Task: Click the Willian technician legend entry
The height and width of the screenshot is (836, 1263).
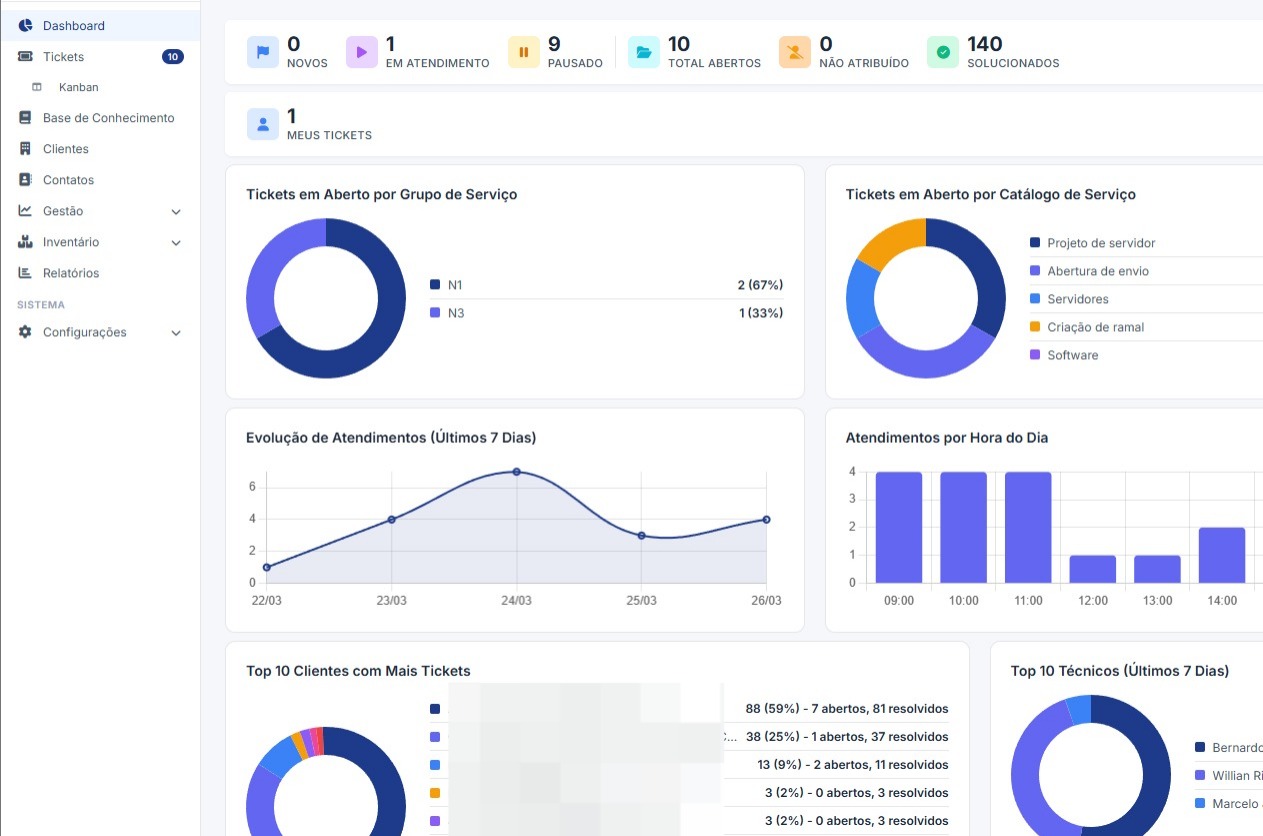Action: pyautogui.click(x=1229, y=776)
